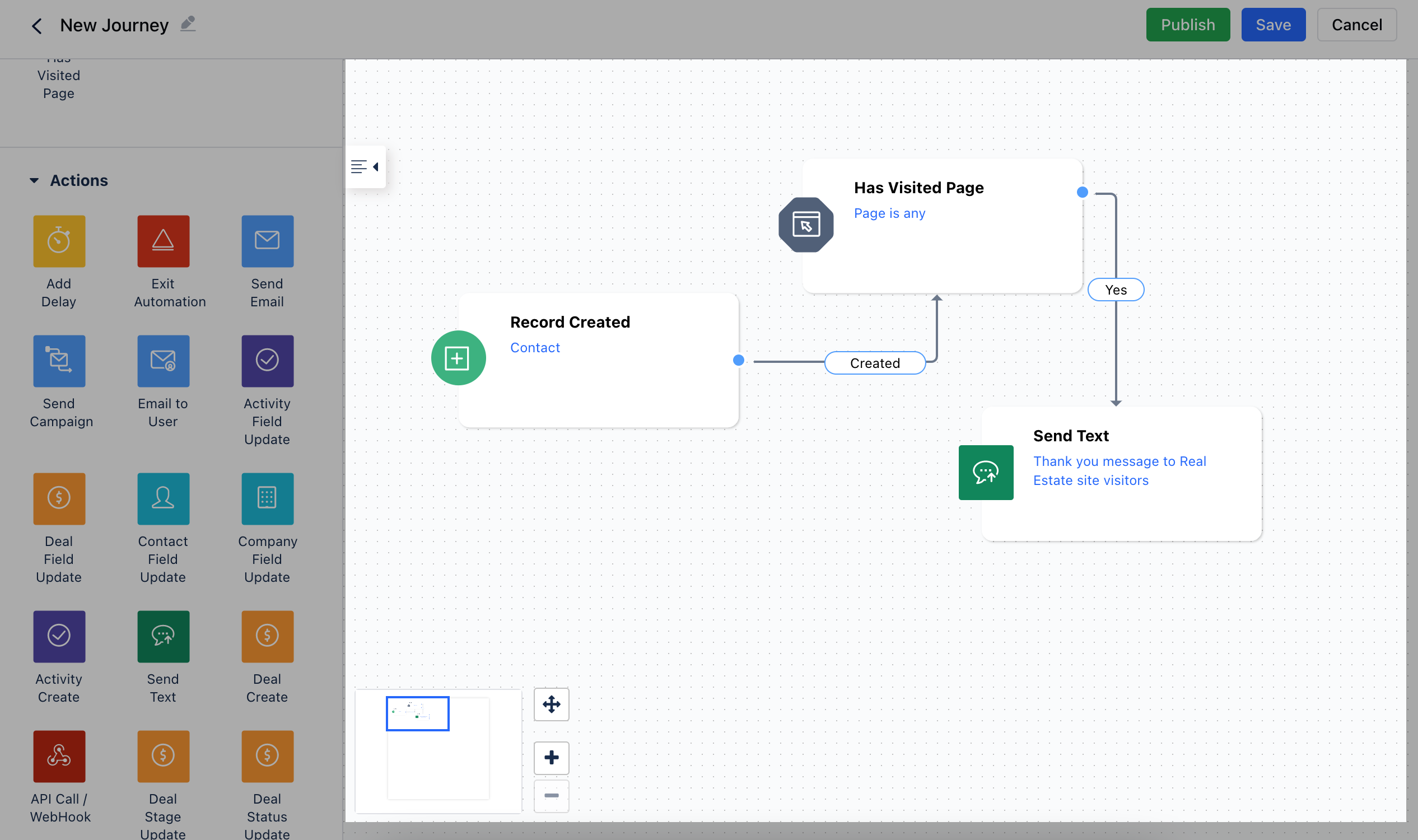Viewport: 1418px width, 840px height.
Task: Click the "Page is any" condition link
Action: point(889,213)
